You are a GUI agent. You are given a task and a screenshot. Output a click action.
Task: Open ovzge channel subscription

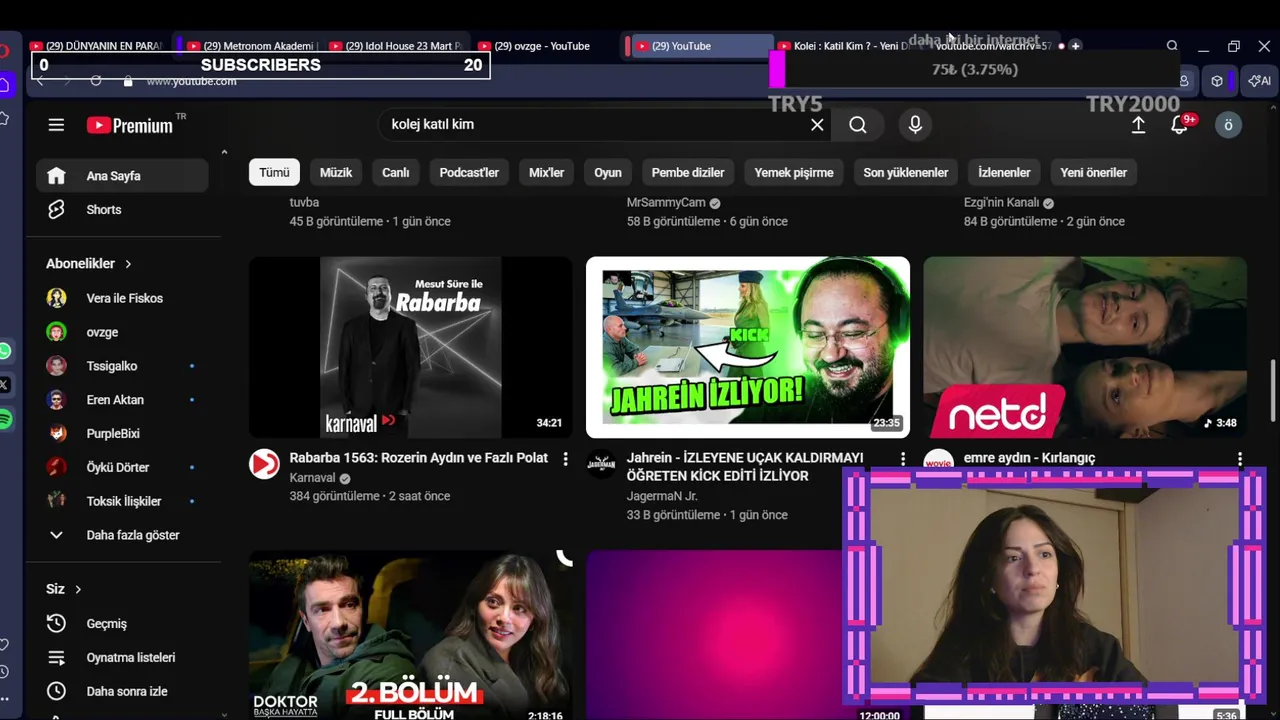click(122, 332)
